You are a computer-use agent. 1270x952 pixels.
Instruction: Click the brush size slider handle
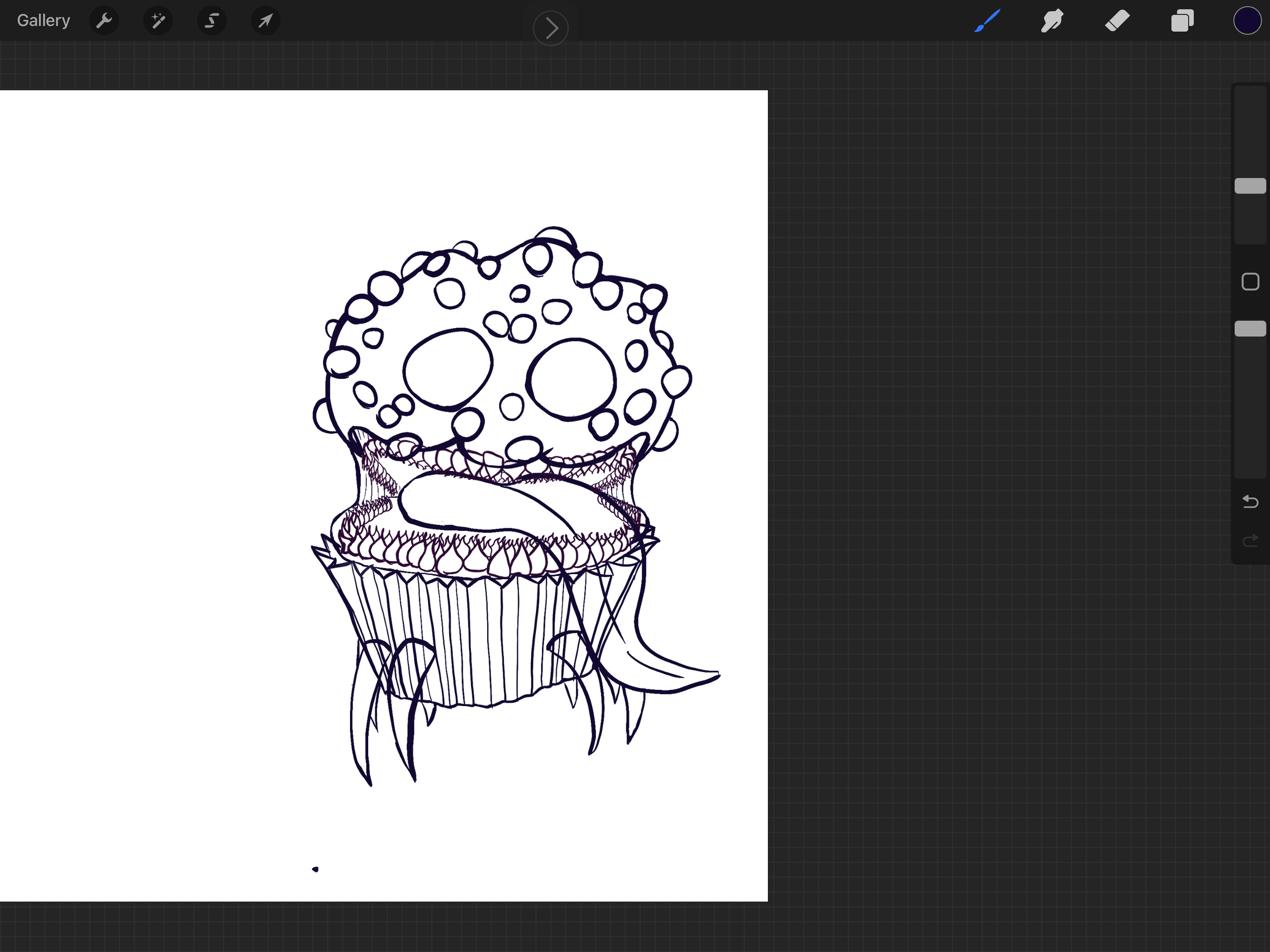click(1250, 186)
